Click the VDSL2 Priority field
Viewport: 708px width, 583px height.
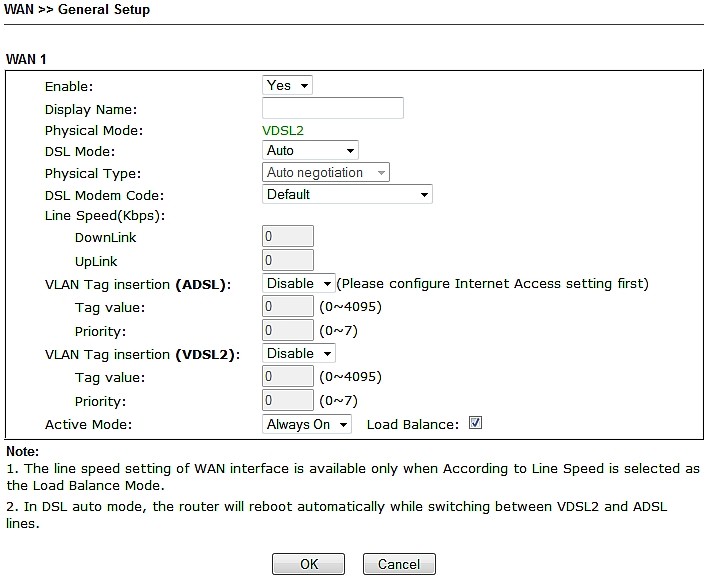288,400
